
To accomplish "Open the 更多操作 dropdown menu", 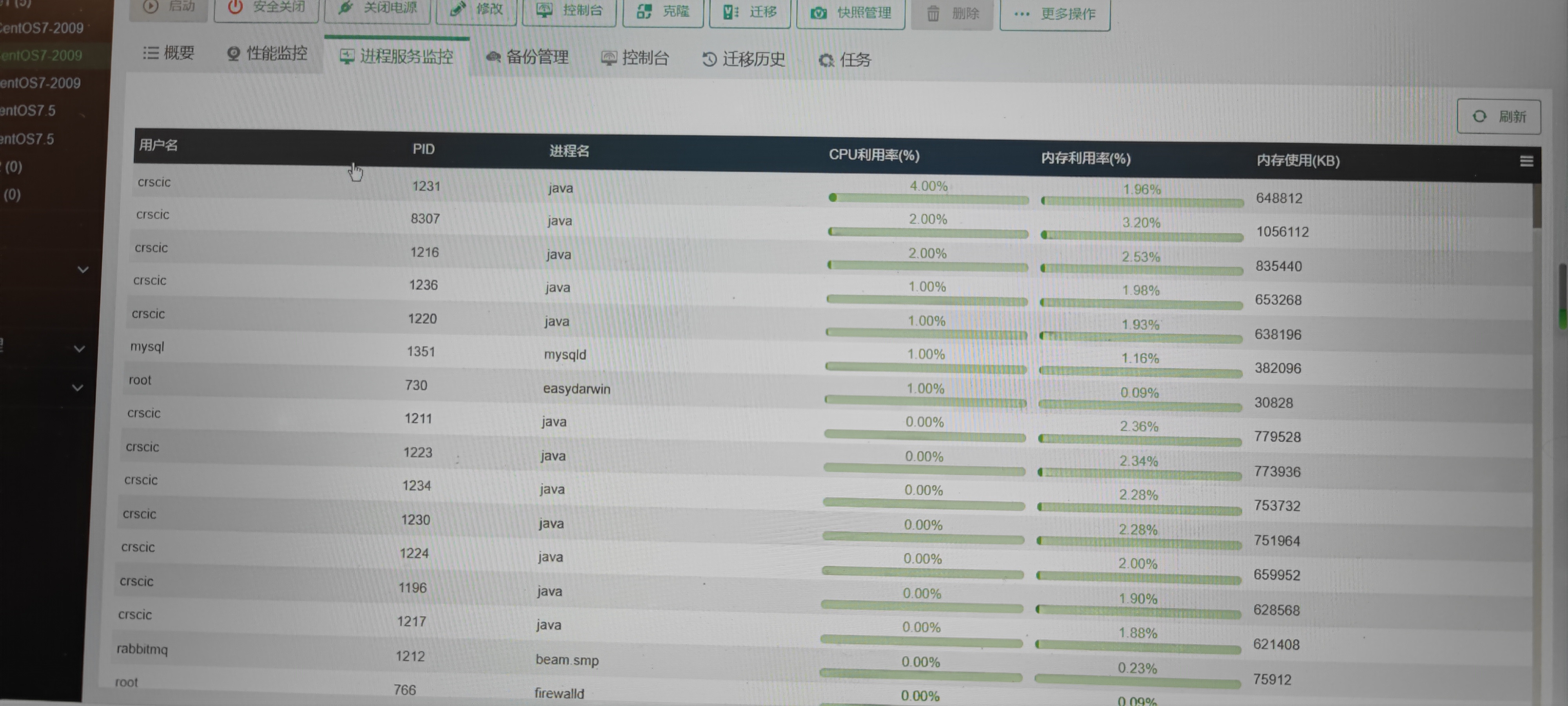I will tap(1055, 14).
